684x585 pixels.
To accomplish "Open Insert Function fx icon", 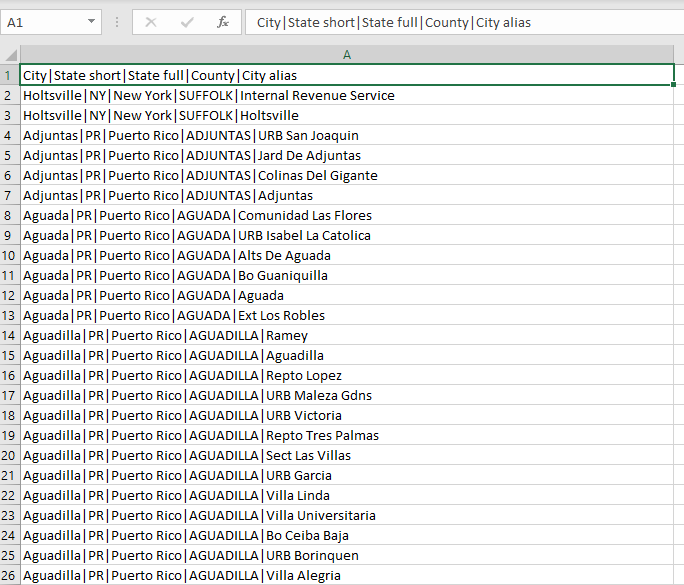I will (x=223, y=22).
